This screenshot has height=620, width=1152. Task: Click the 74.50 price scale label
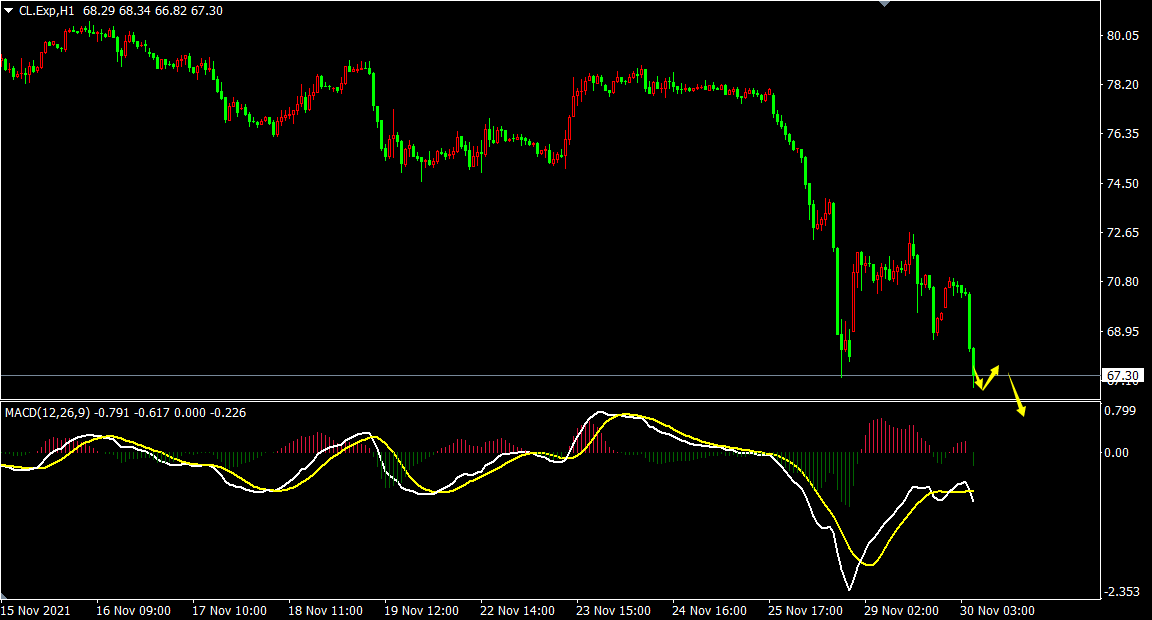(1123, 184)
